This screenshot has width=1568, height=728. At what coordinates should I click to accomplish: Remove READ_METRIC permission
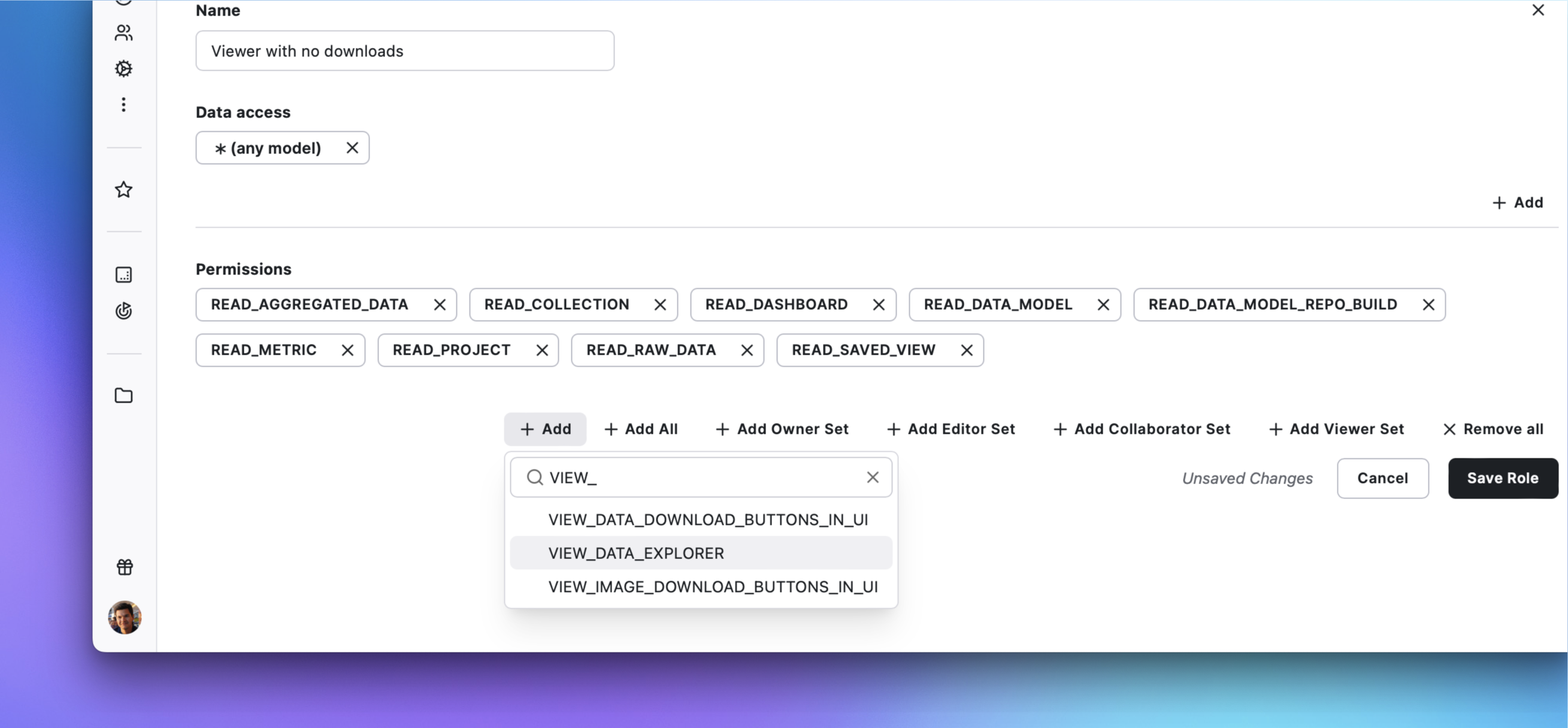347,351
